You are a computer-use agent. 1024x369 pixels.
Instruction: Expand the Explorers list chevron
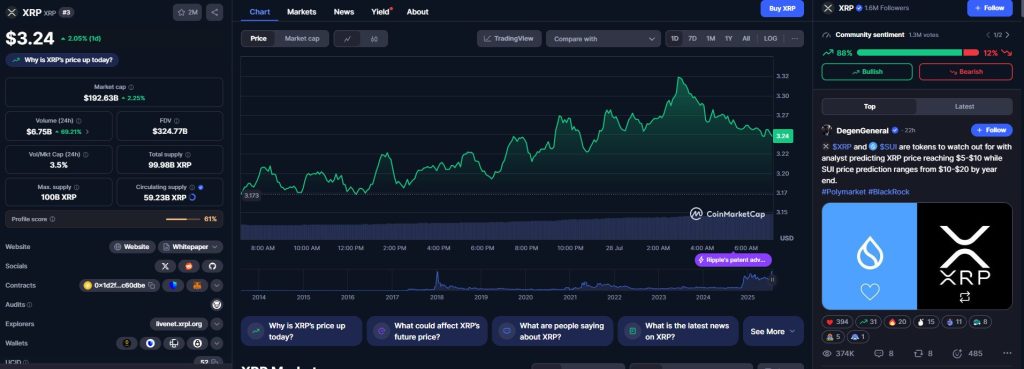tap(216, 324)
